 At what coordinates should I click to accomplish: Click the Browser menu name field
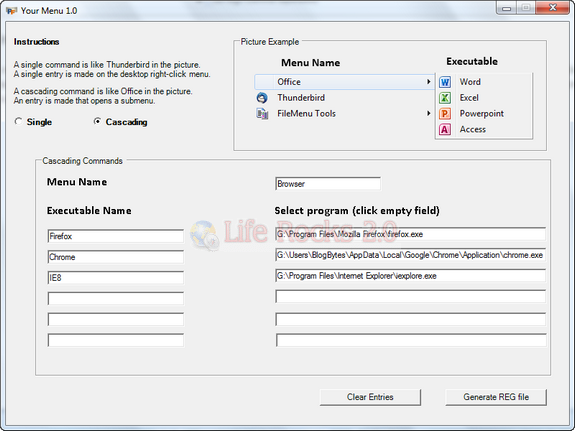(328, 183)
